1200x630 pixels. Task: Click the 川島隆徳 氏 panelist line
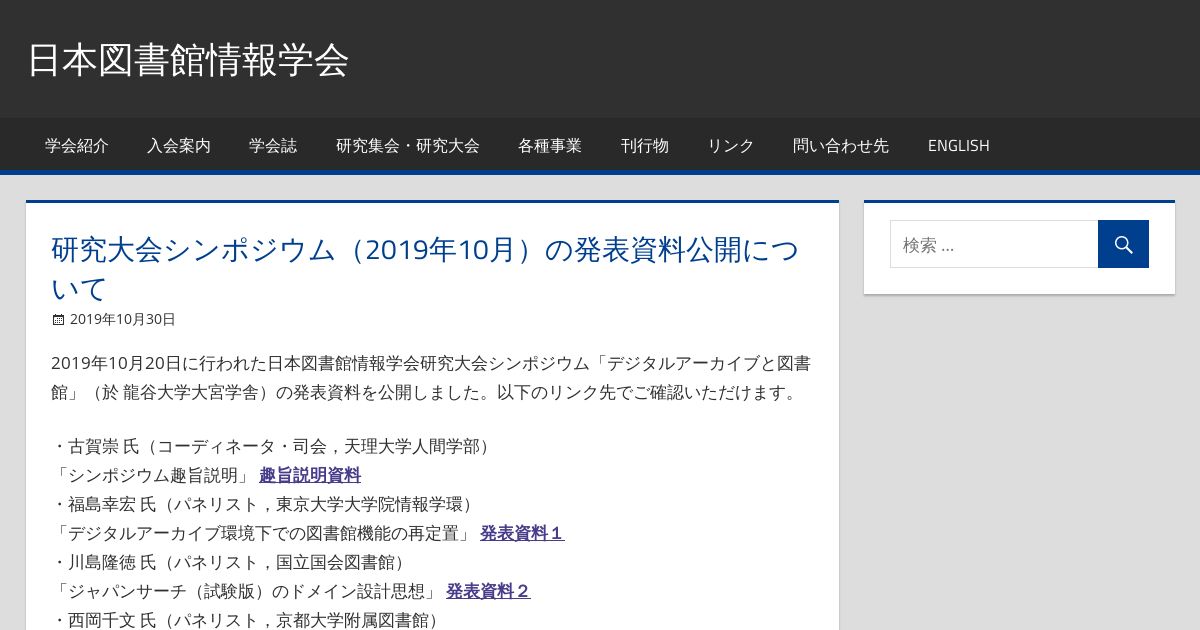point(230,562)
